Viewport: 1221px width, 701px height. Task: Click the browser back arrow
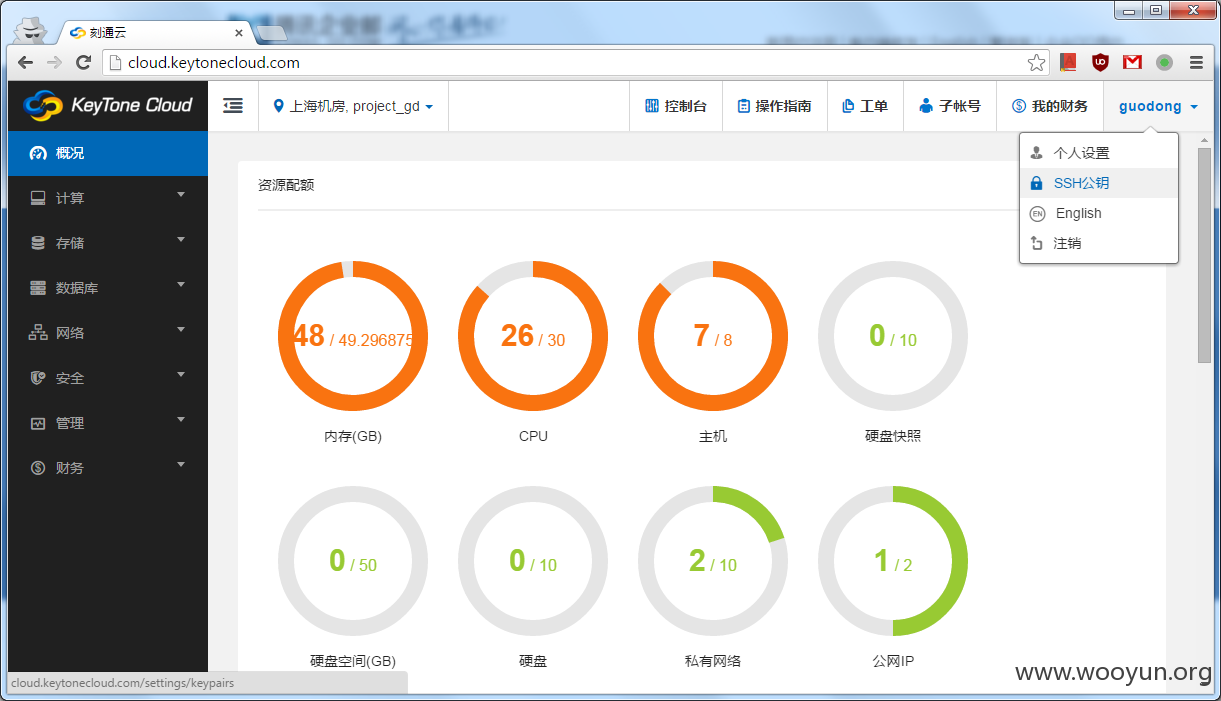click(x=26, y=62)
